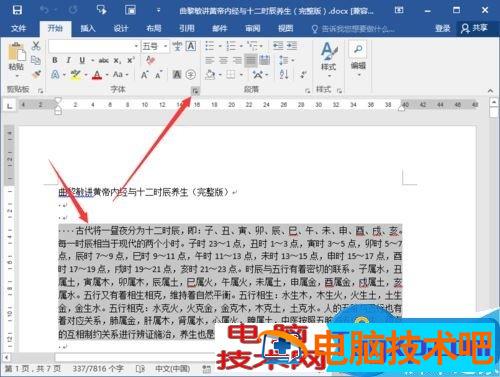Undo the last action

tap(44, 10)
